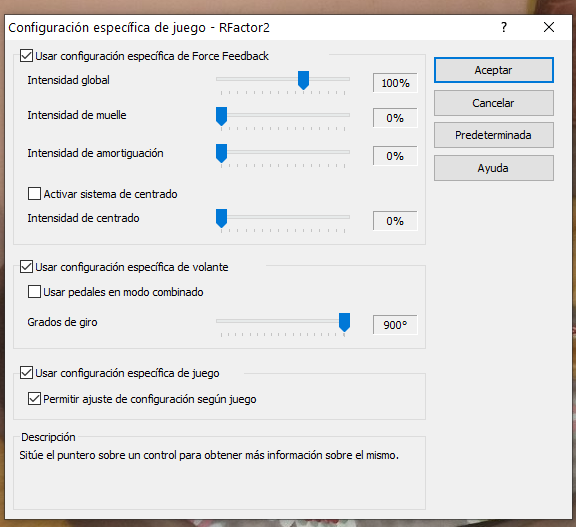Click the Aceptar button
576x527 pixels.
pos(493,70)
